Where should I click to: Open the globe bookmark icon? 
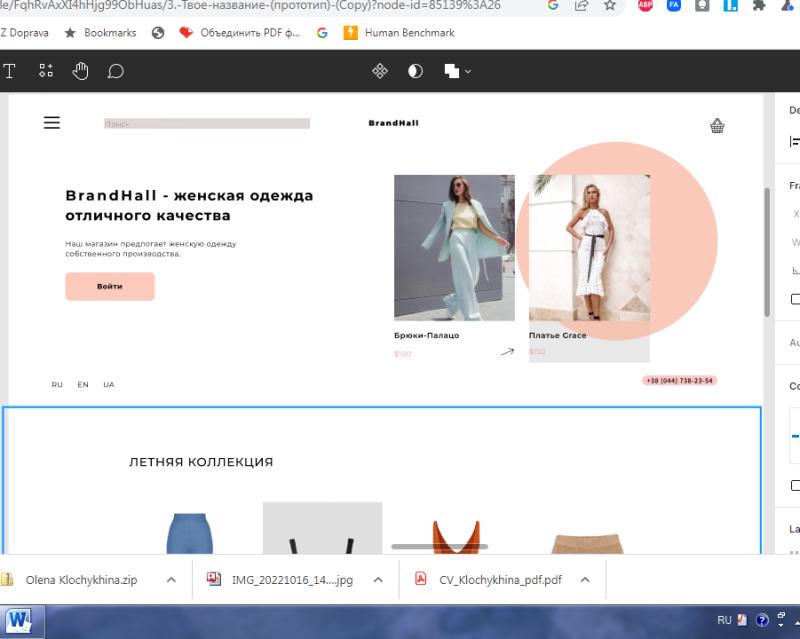pos(158,33)
